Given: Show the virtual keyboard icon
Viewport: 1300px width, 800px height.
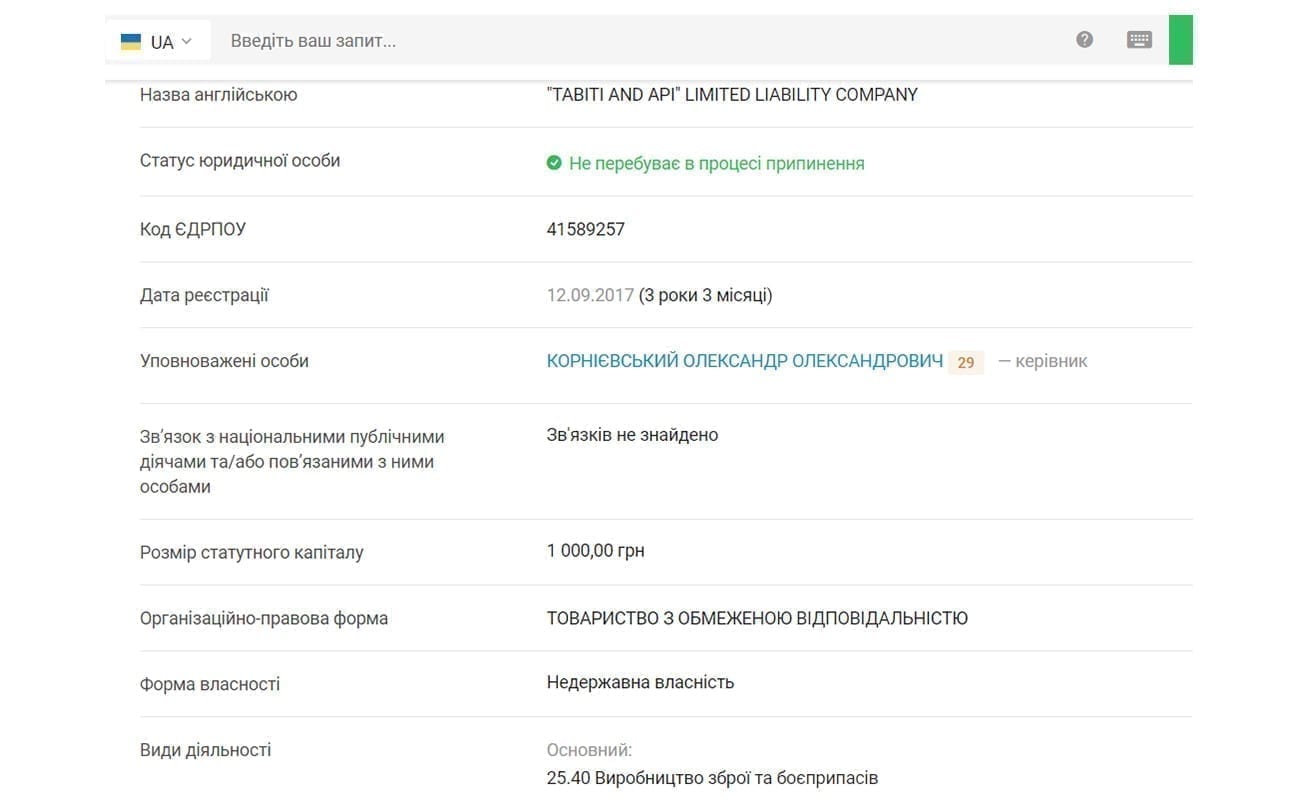Looking at the screenshot, I should pos(1139,40).
